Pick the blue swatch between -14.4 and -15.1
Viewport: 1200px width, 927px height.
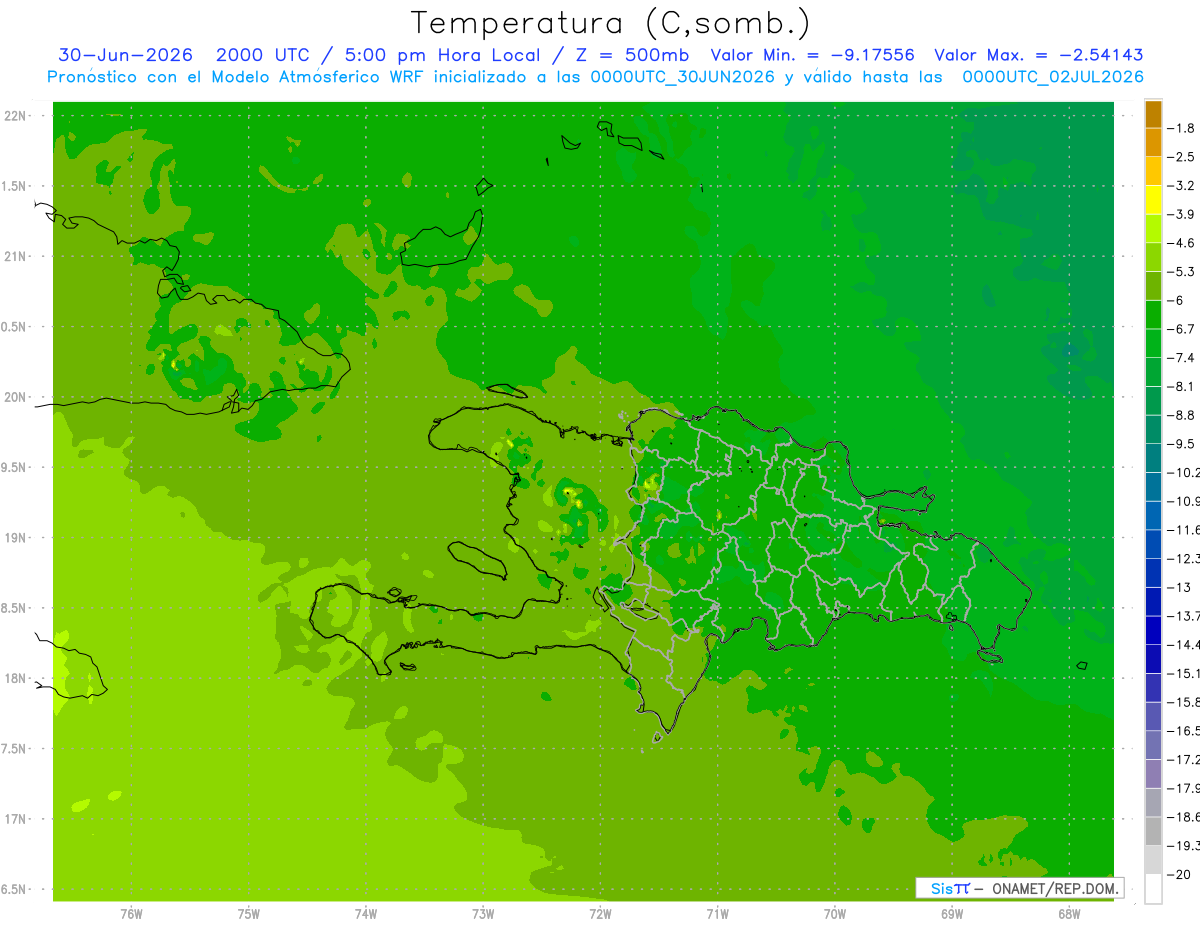(1153, 659)
